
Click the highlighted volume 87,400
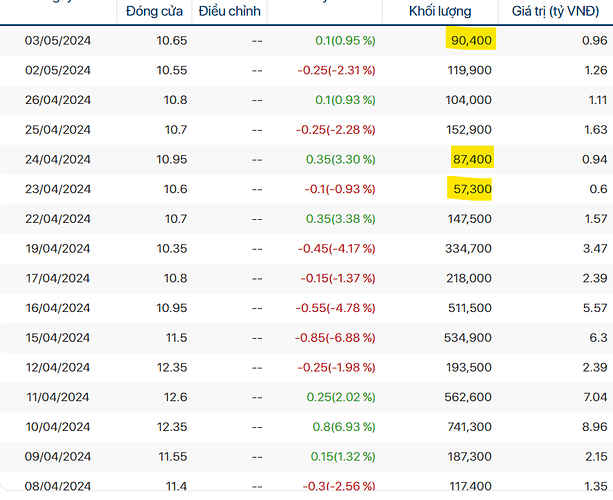coord(472,159)
